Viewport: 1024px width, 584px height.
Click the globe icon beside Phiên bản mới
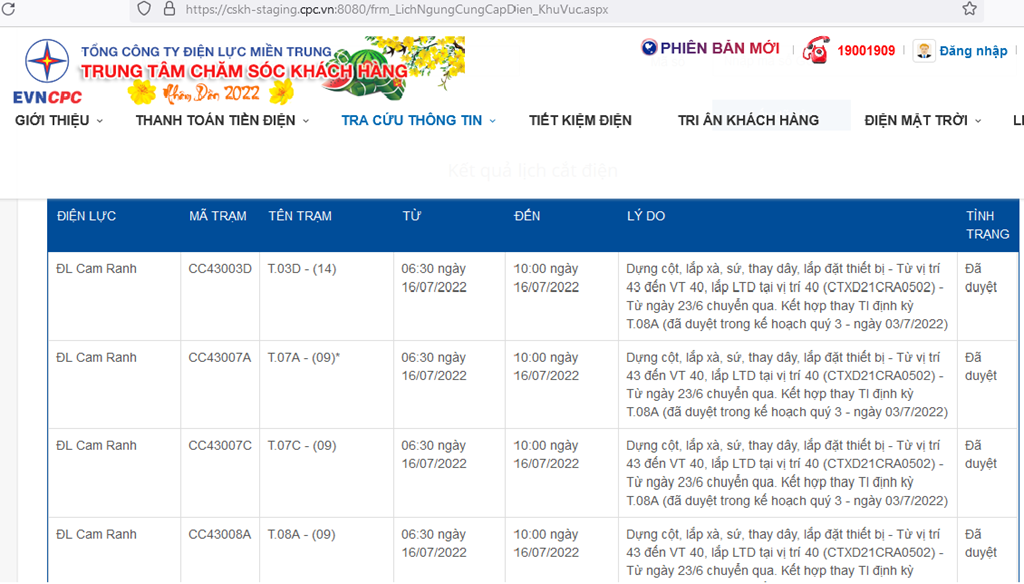pos(649,48)
